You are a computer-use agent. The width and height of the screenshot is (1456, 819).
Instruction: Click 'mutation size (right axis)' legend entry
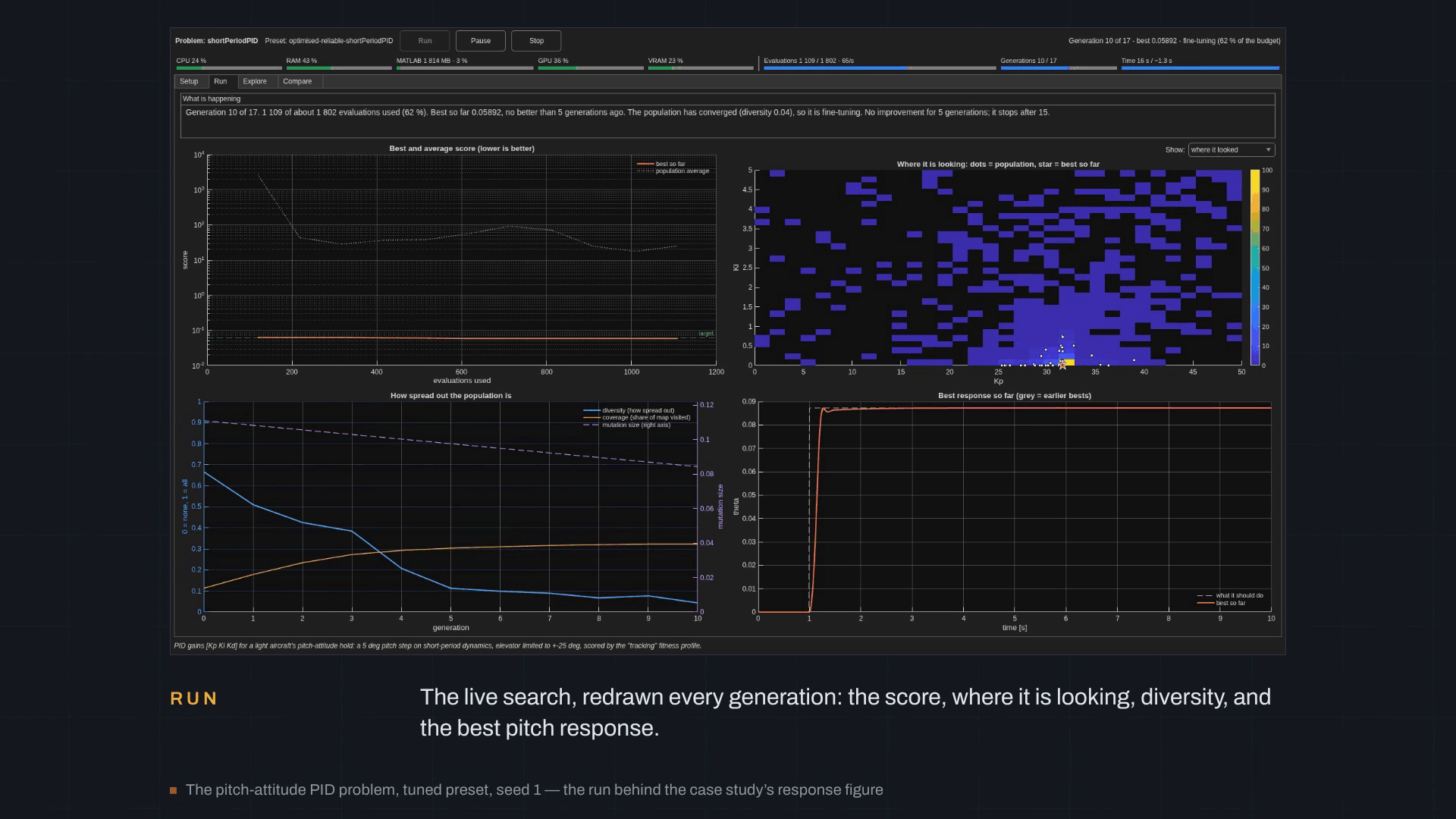[x=627, y=425]
